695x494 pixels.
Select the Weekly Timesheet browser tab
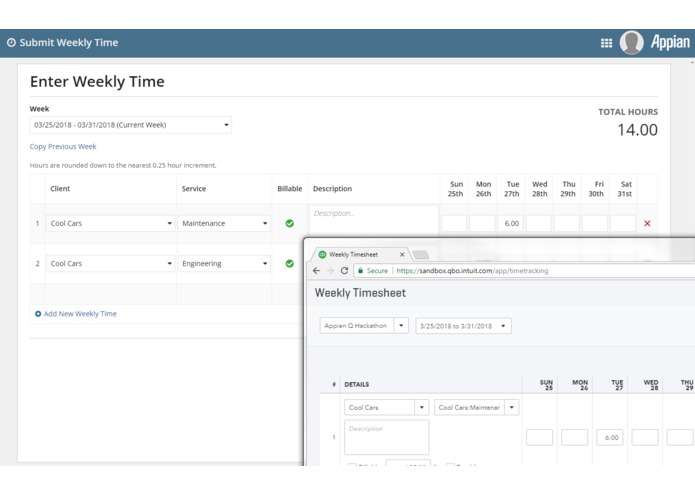(359, 254)
